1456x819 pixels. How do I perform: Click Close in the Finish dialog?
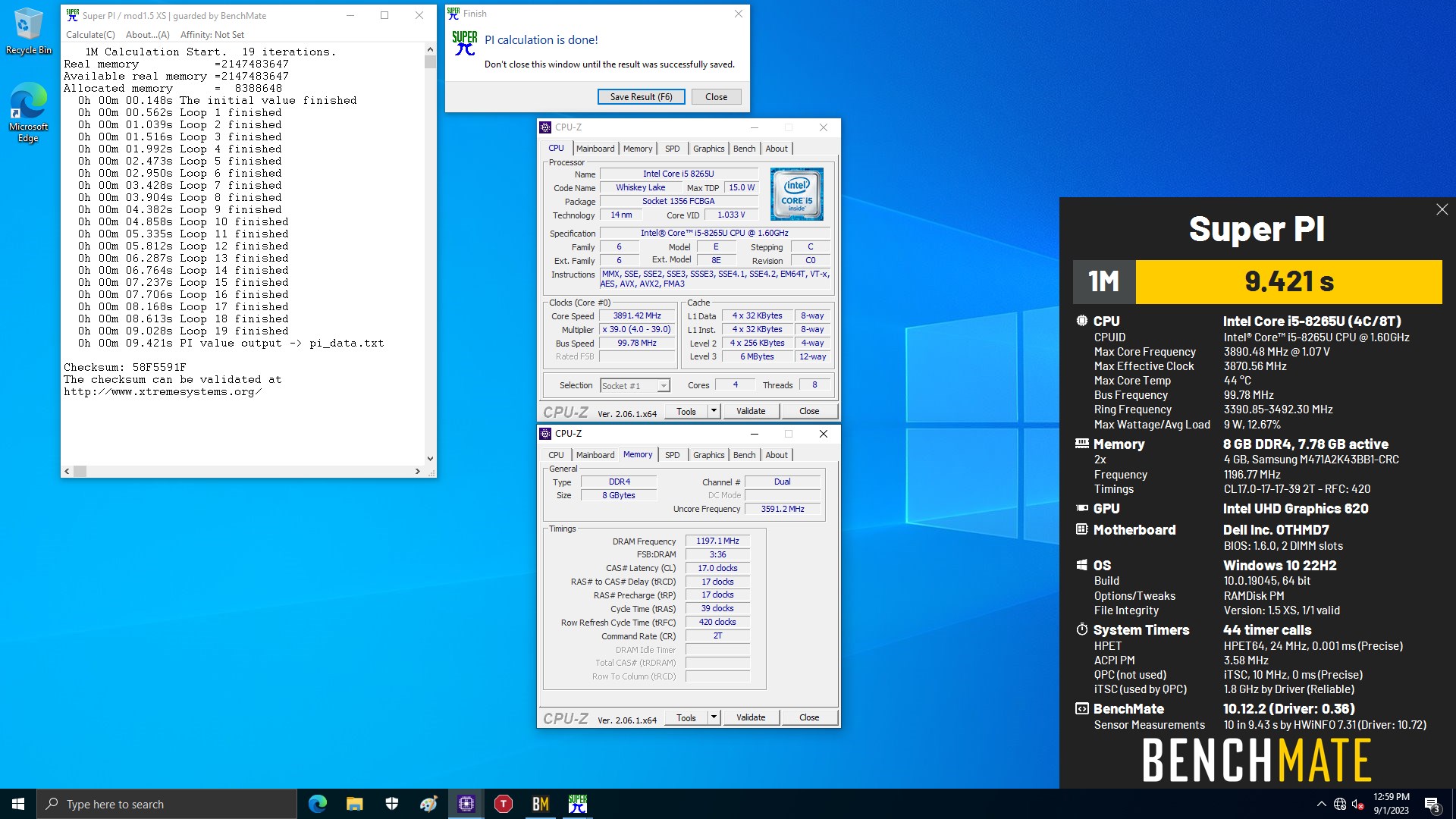click(717, 97)
